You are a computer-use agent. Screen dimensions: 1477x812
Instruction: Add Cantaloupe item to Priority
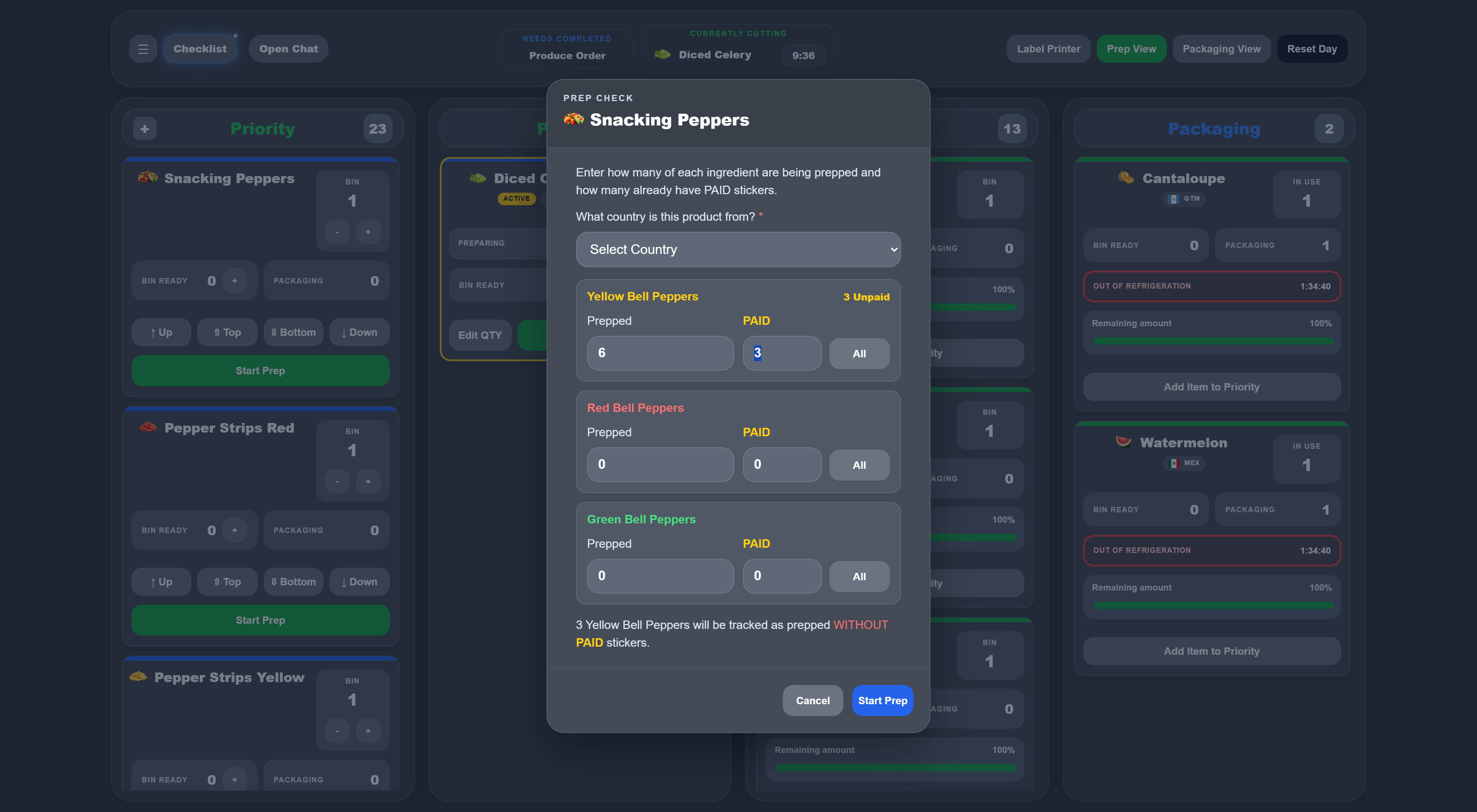(1212, 387)
